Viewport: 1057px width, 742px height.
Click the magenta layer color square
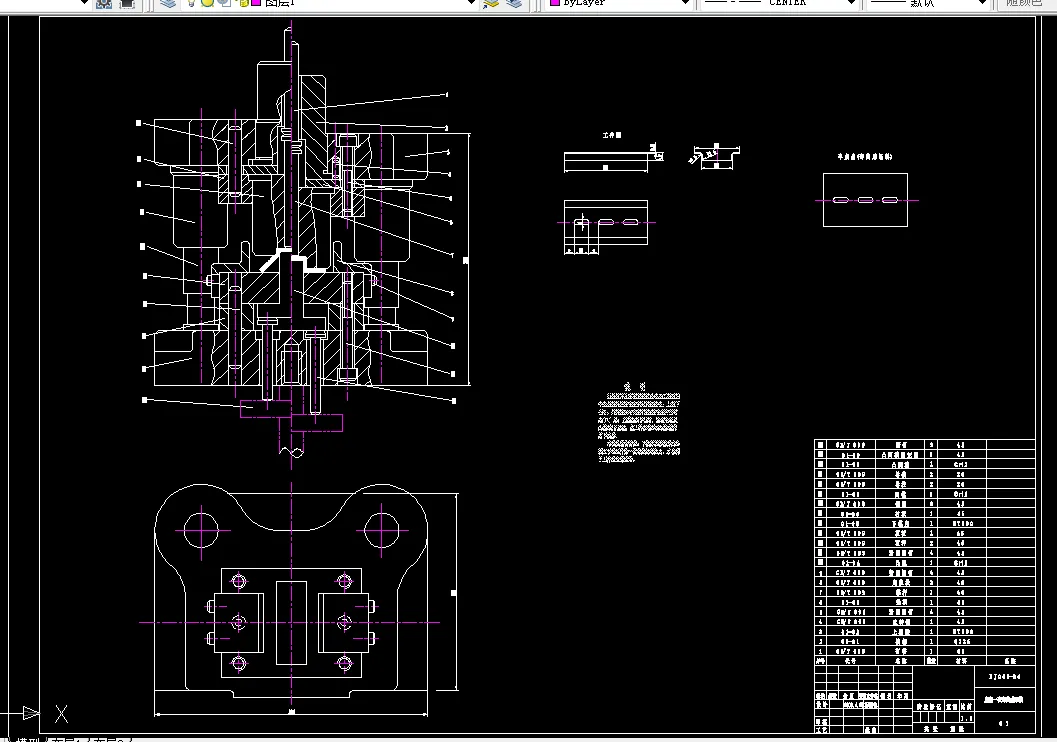pos(256,3)
